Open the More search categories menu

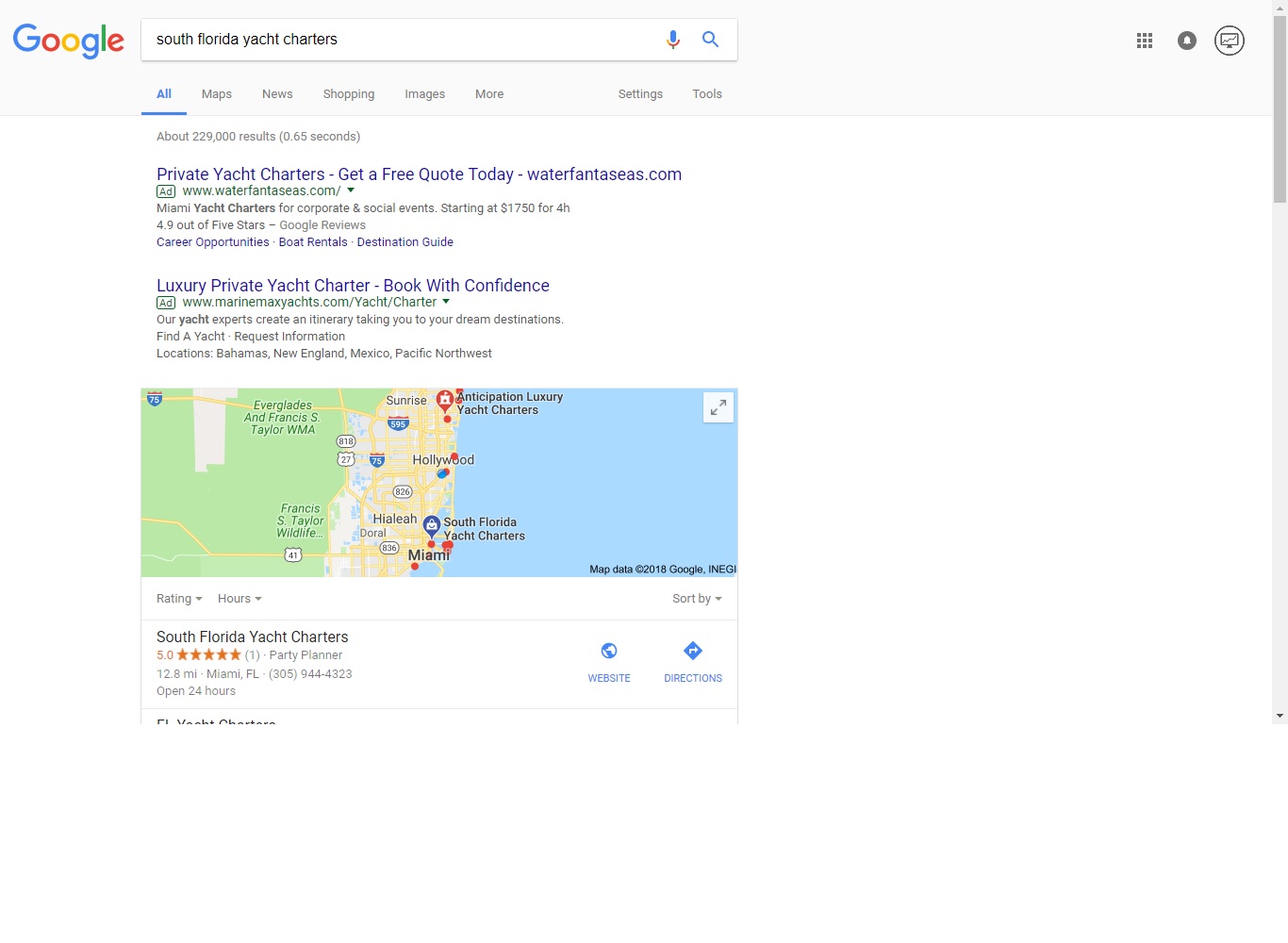point(489,94)
